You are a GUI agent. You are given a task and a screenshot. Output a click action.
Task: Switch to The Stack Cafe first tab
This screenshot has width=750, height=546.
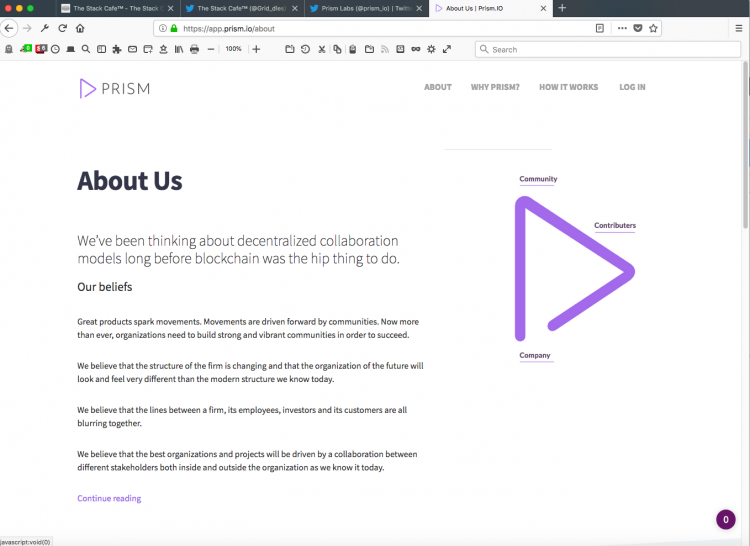118,8
